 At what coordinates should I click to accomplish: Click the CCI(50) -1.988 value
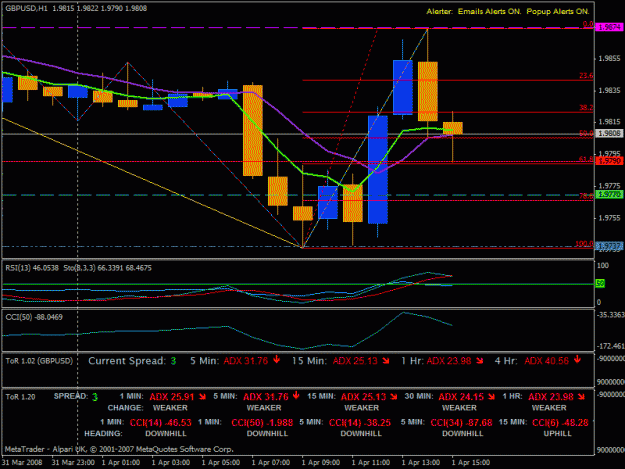[262, 422]
